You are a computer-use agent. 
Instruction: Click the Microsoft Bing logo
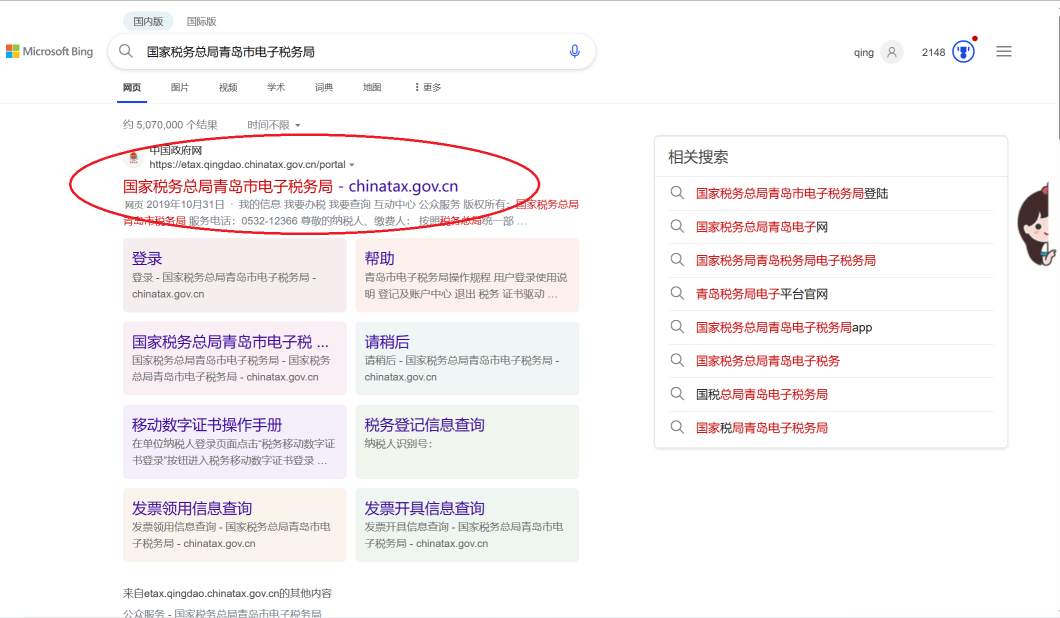pos(49,52)
